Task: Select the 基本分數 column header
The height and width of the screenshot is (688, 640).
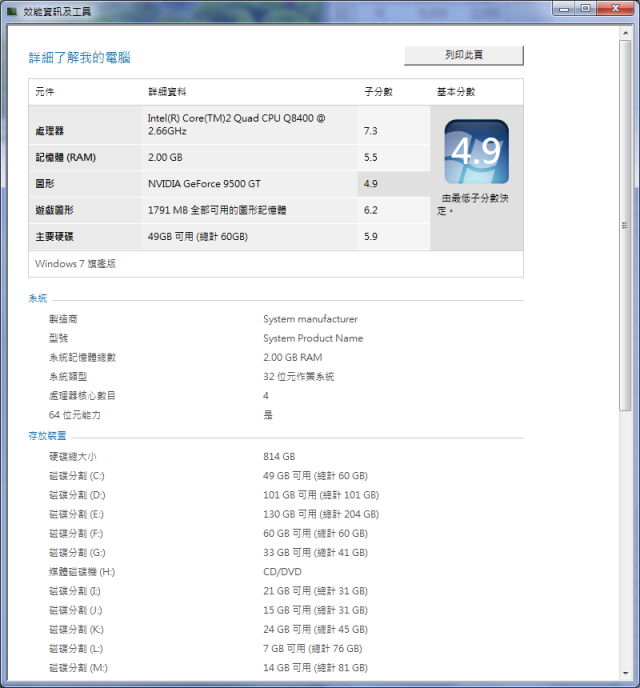Action: point(456,92)
